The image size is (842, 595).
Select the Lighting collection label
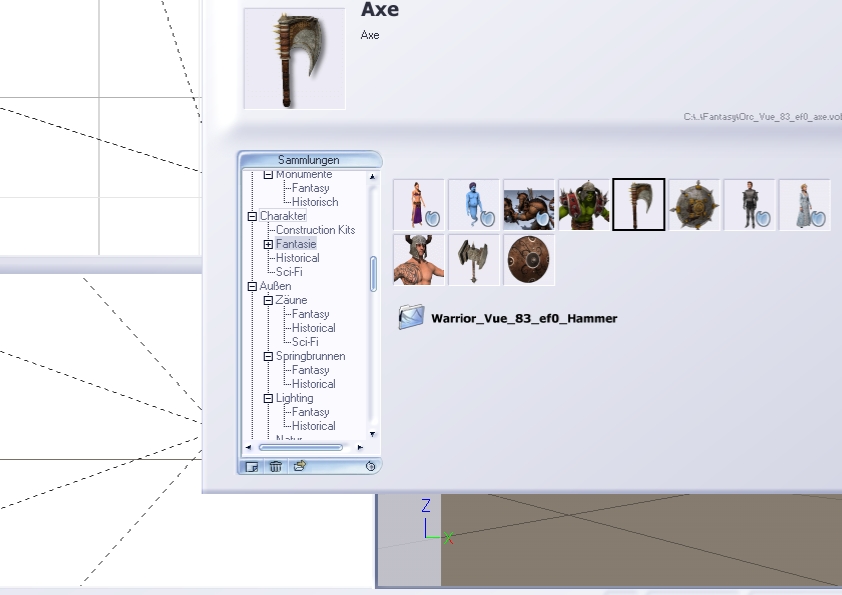(x=294, y=398)
